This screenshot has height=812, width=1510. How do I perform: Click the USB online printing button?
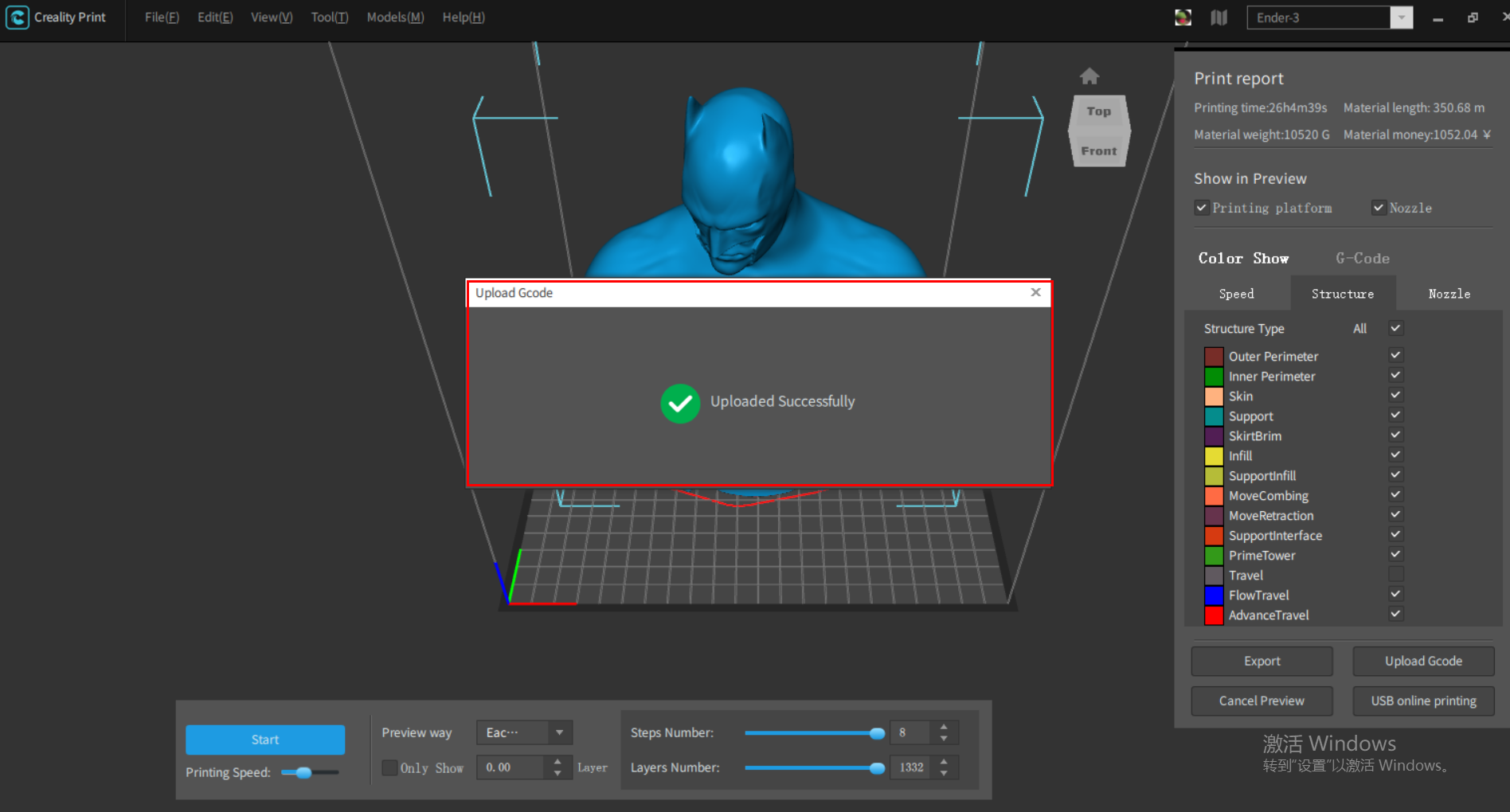pos(1422,701)
